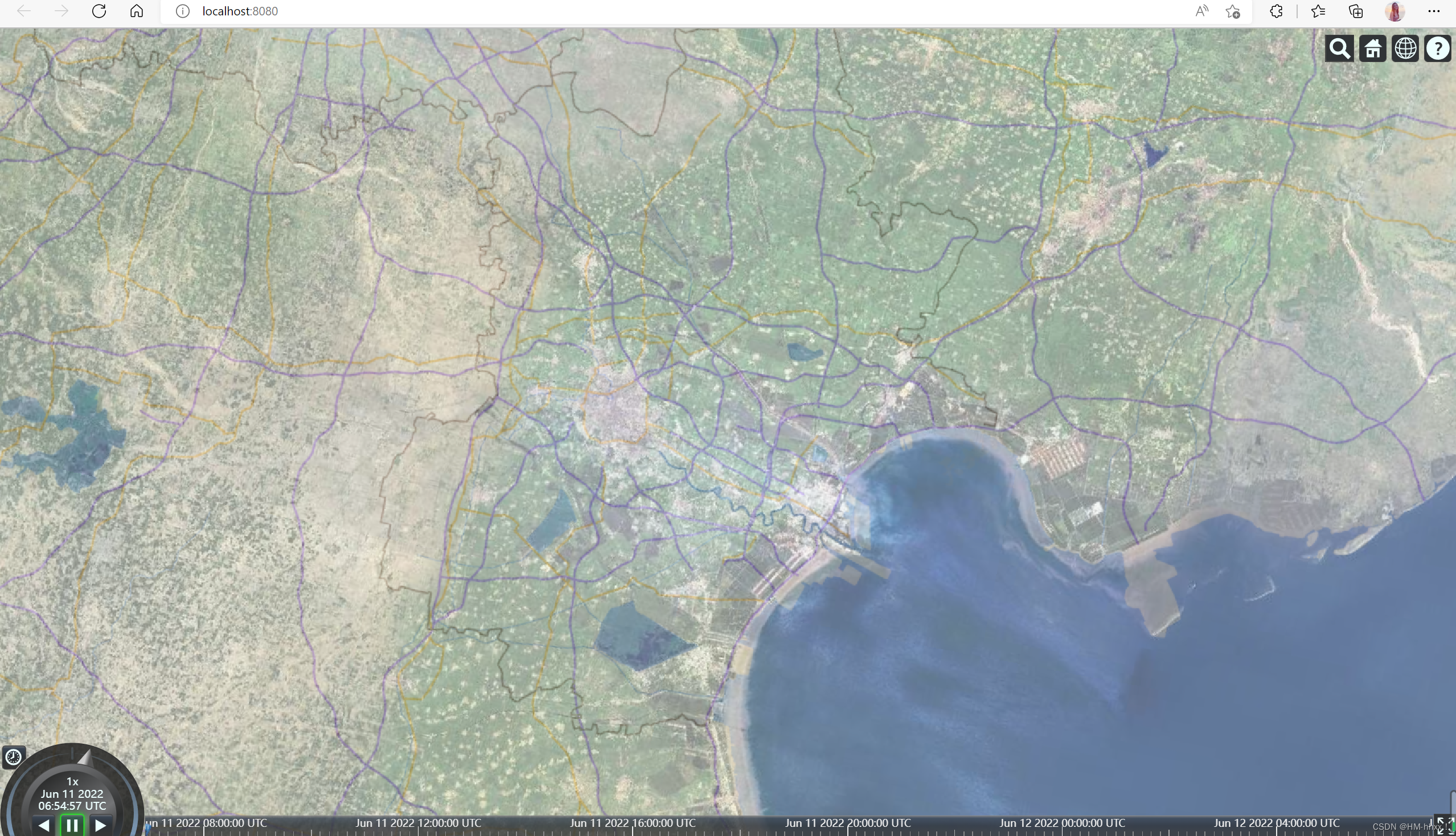Play the animation in reverse

[x=44, y=826]
